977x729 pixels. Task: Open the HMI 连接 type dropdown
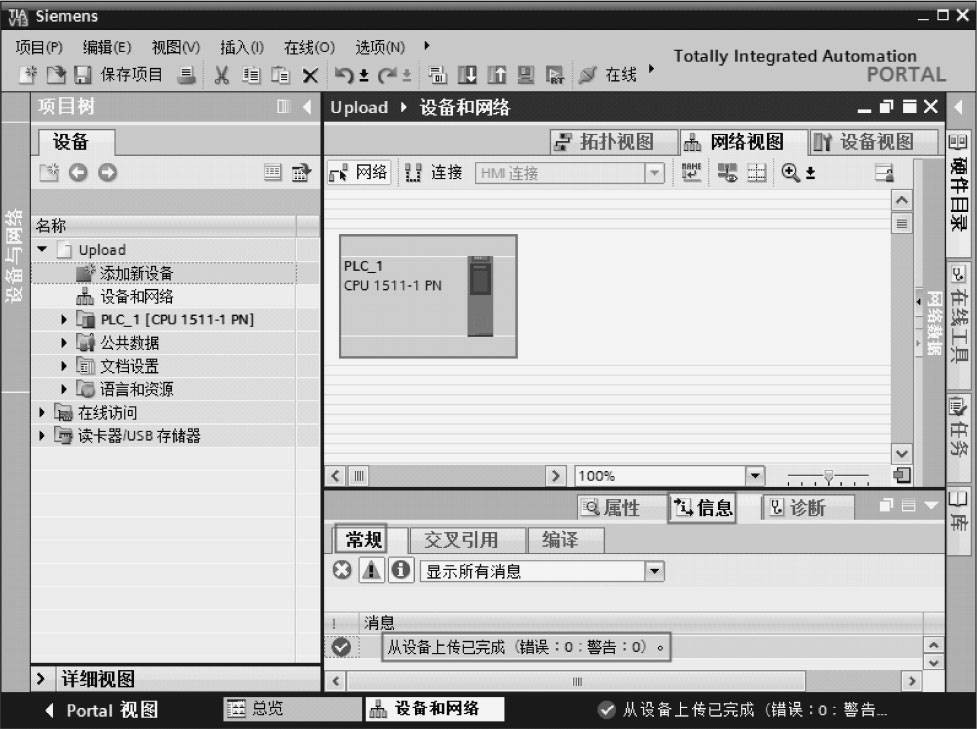click(654, 173)
